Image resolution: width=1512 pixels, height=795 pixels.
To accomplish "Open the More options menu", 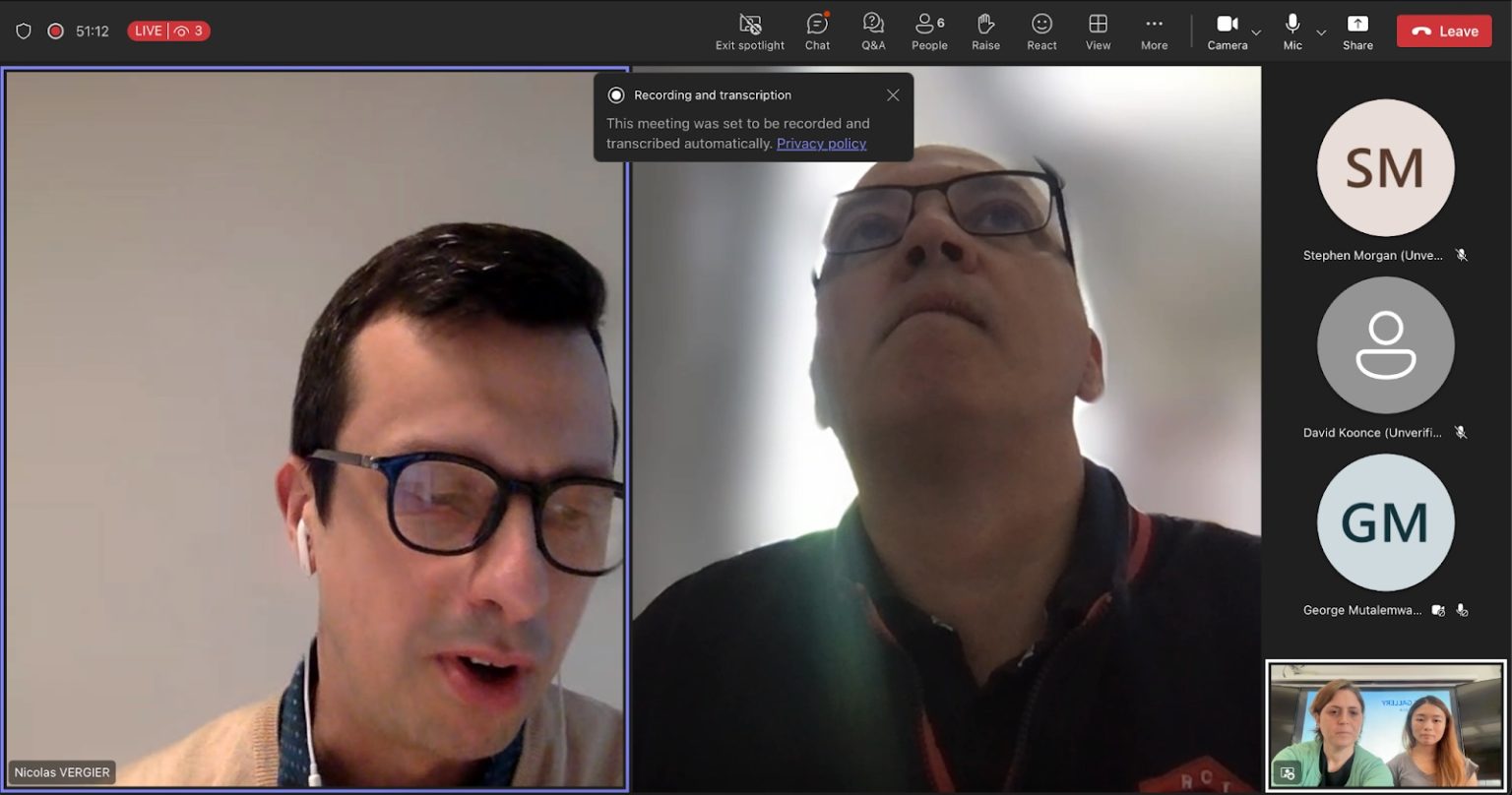I will [x=1154, y=31].
